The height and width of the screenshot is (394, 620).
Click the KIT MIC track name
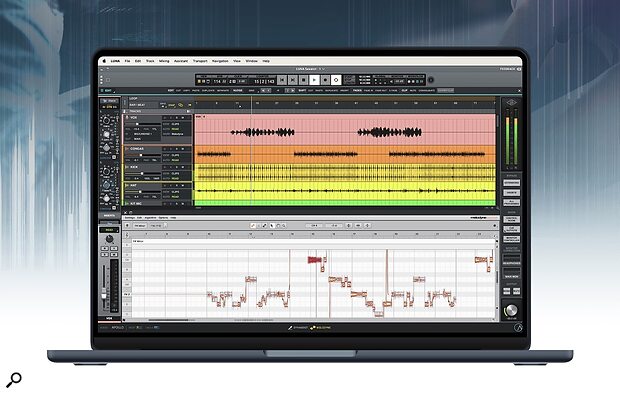coord(136,203)
